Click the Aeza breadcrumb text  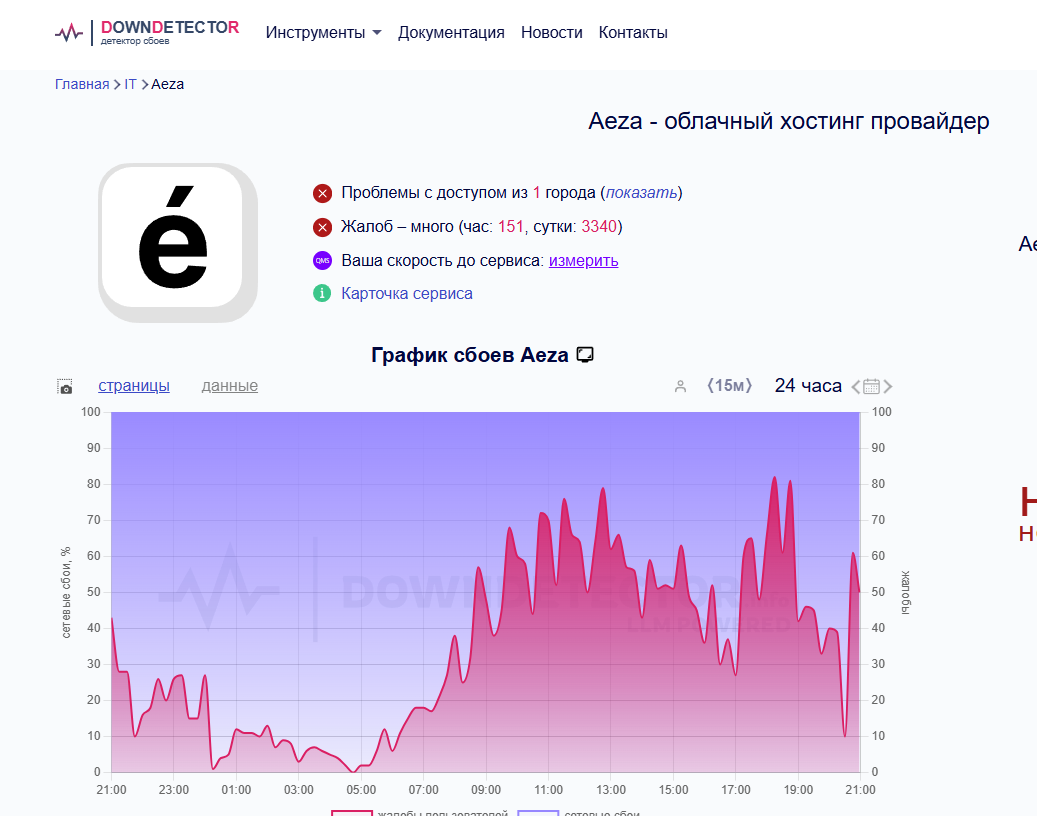(167, 84)
